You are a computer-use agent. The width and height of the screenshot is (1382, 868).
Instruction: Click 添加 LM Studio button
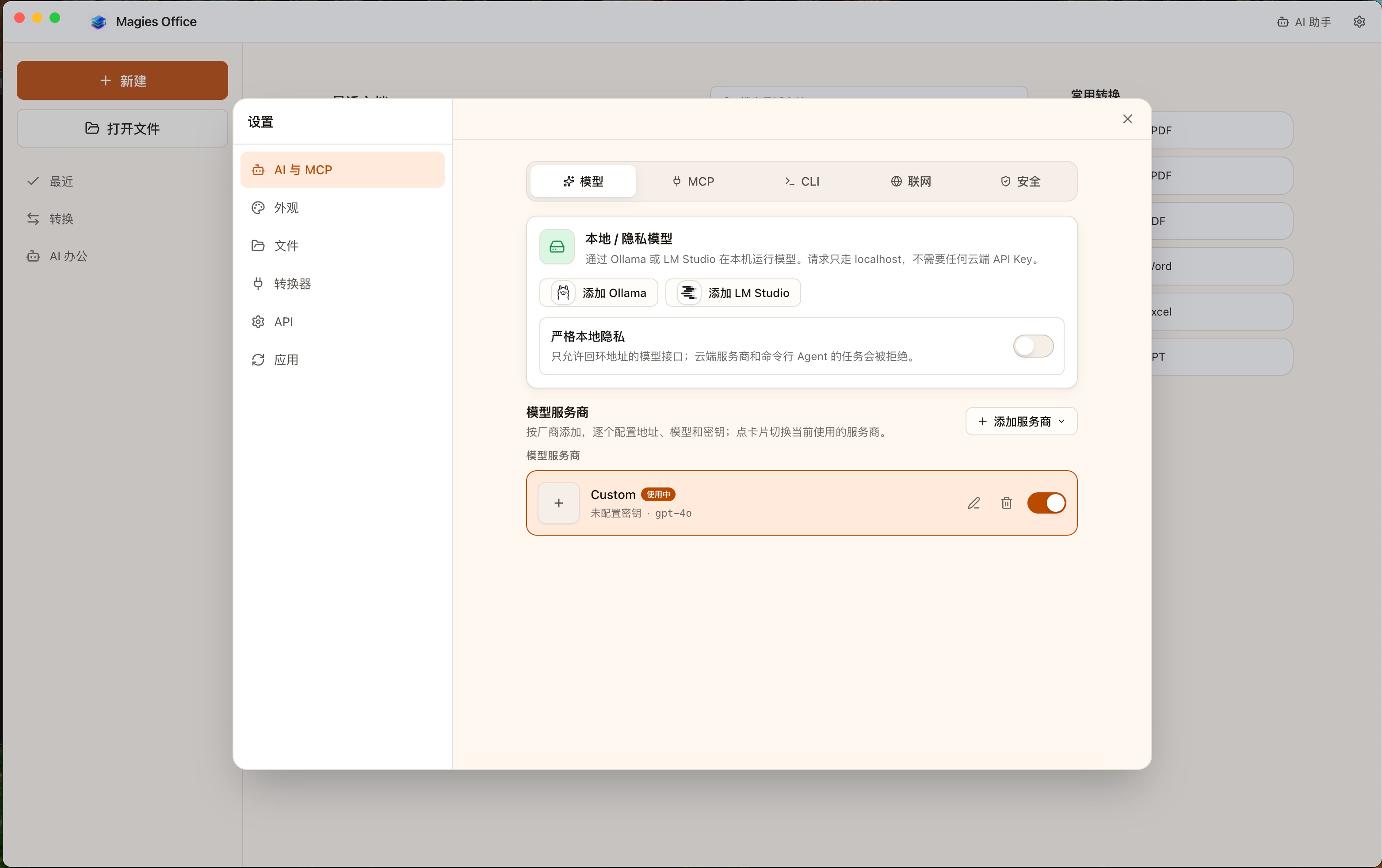[x=733, y=293]
